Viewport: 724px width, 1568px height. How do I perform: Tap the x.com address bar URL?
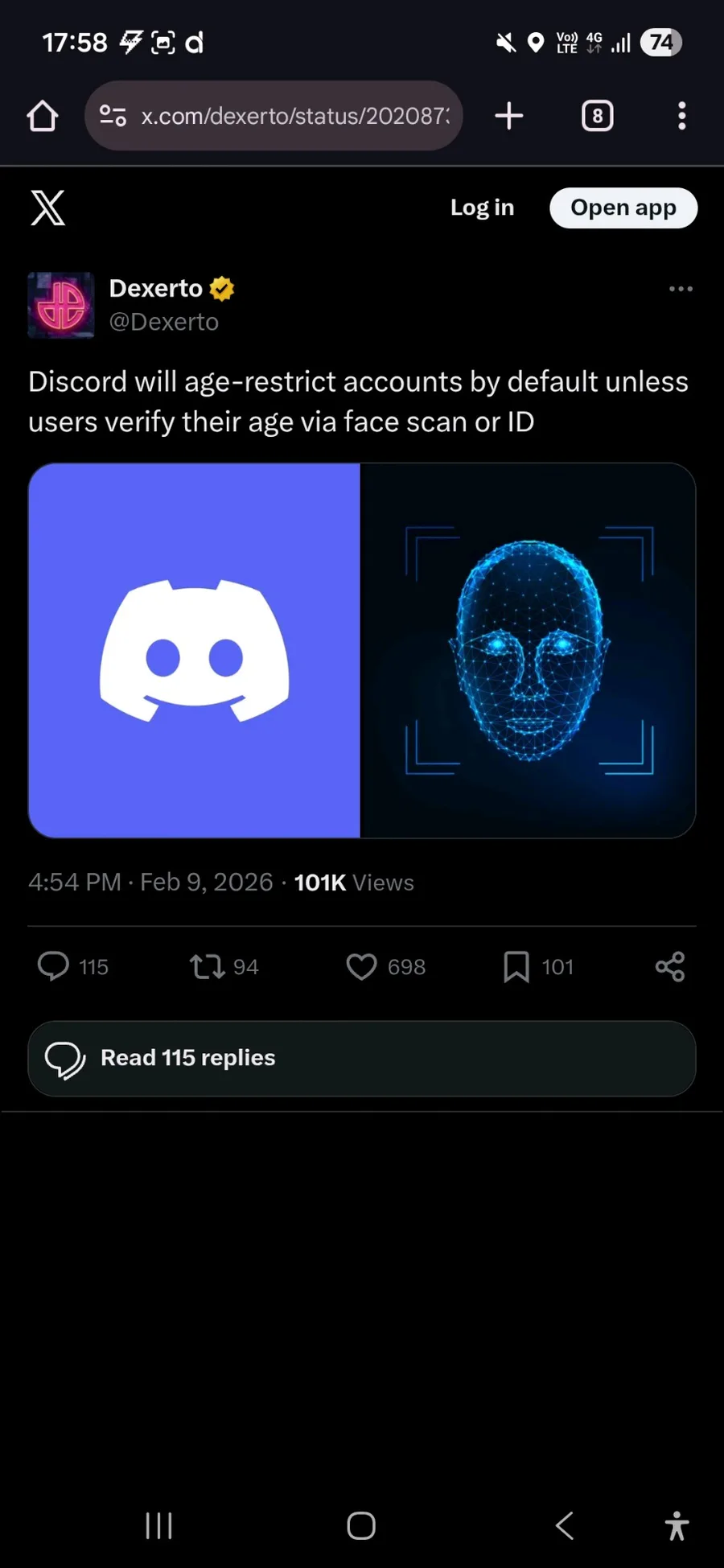pos(295,116)
